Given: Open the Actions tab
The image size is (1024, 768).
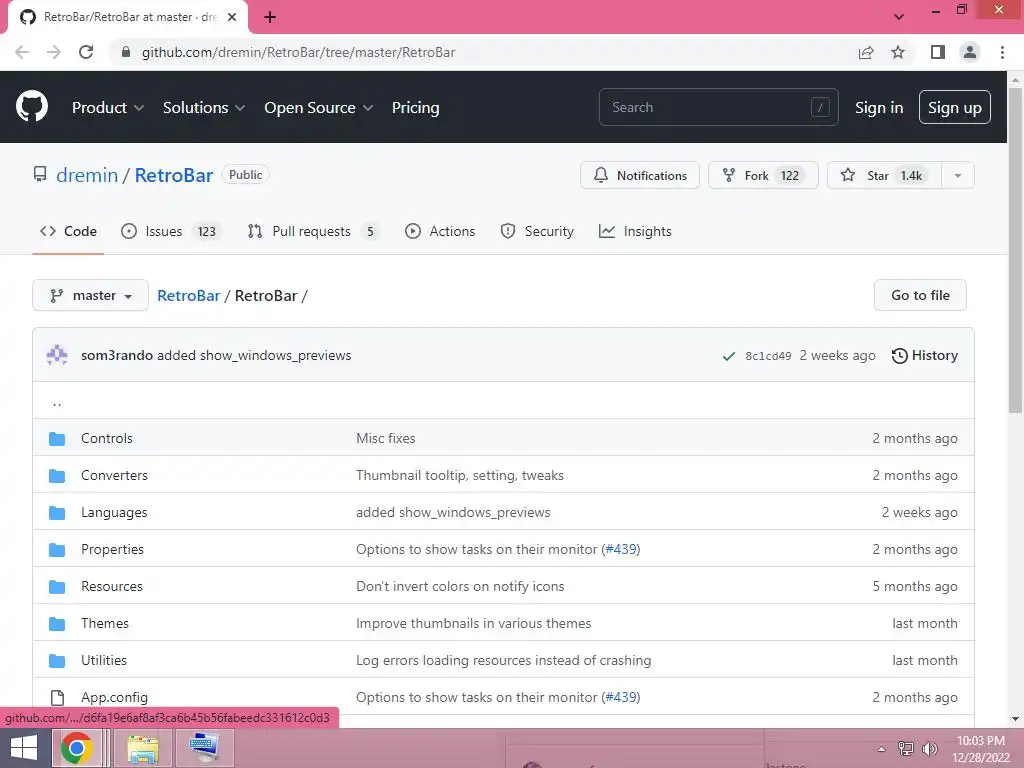Looking at the screenshot, I should pyautogui.click(x=440, y=231).
